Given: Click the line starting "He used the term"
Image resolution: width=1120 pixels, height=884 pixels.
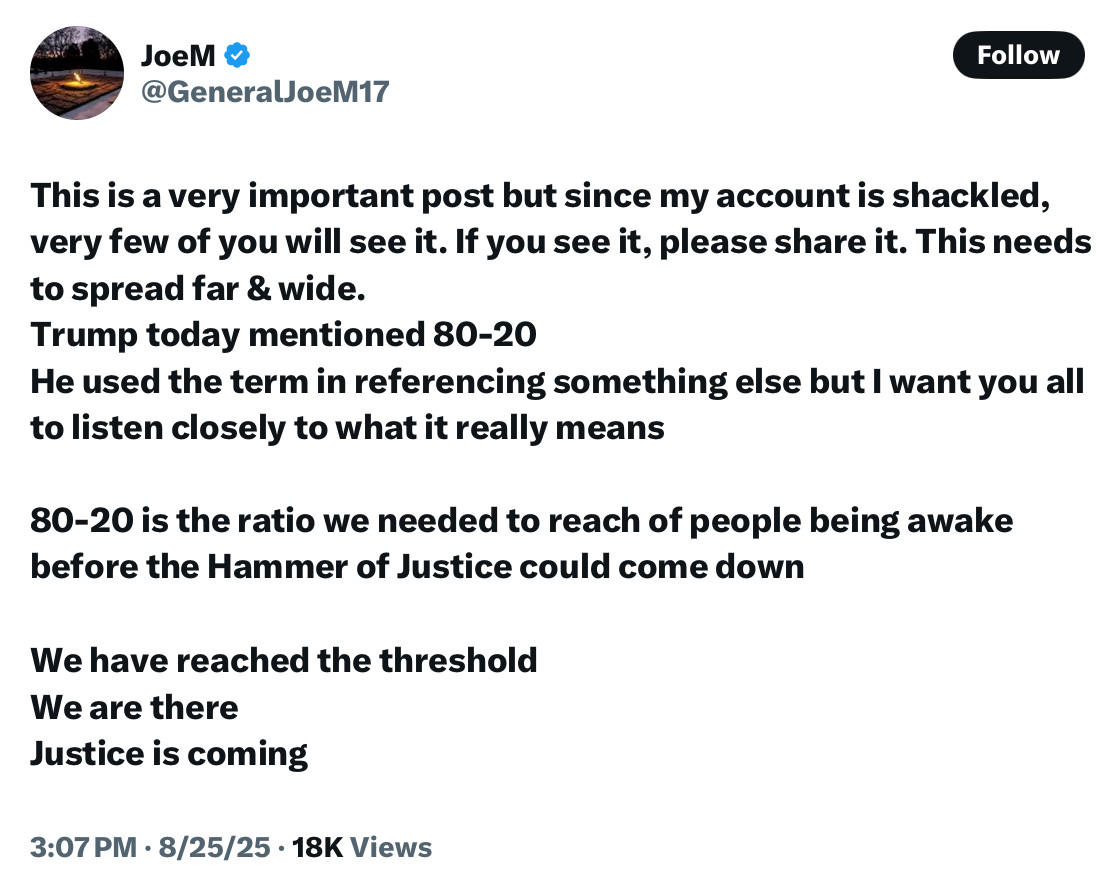Looking at the screenshot, I should coord(557,381).
